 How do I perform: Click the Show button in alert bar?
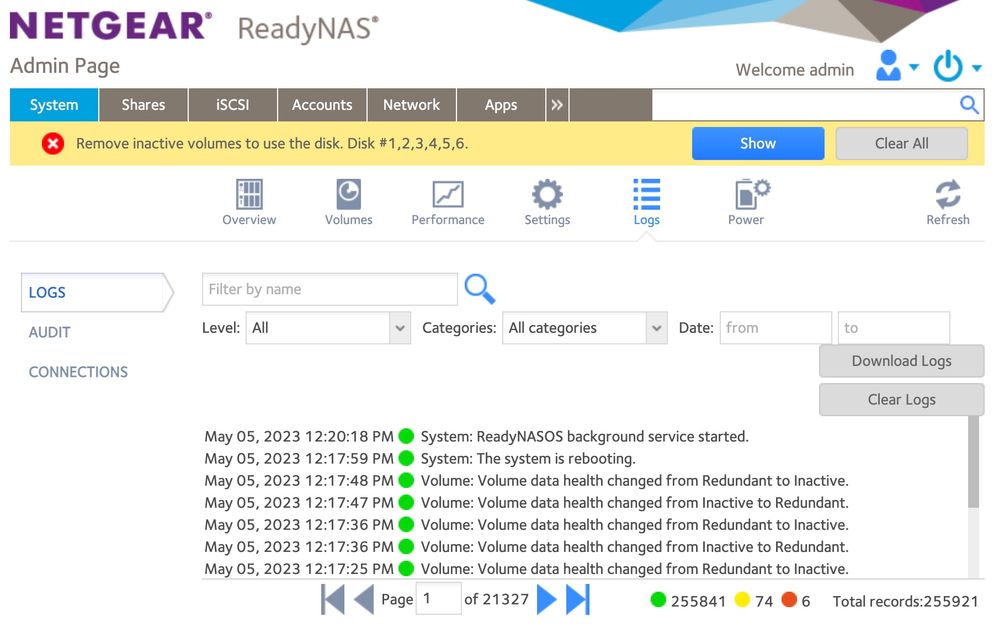point(757,143)
